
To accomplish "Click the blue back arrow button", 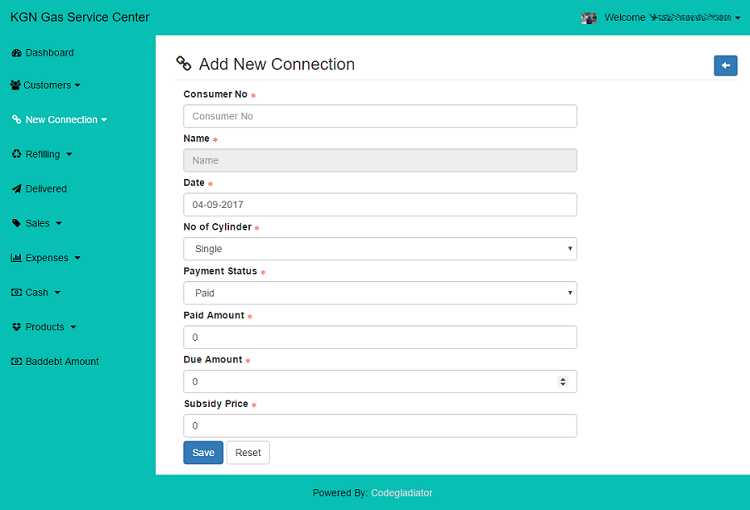I will [x=725, y=65].
